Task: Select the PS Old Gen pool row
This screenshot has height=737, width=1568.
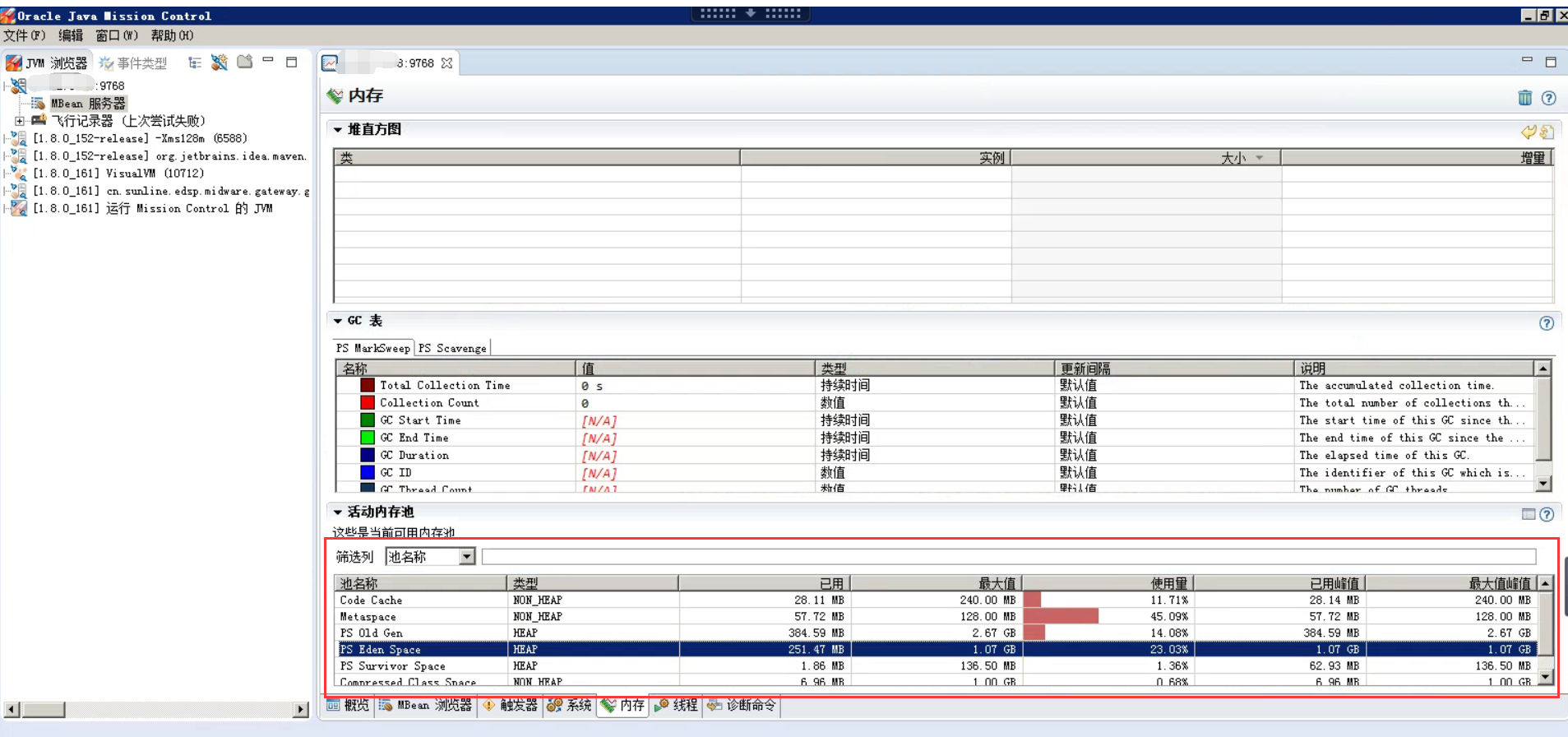Action: 936,633
